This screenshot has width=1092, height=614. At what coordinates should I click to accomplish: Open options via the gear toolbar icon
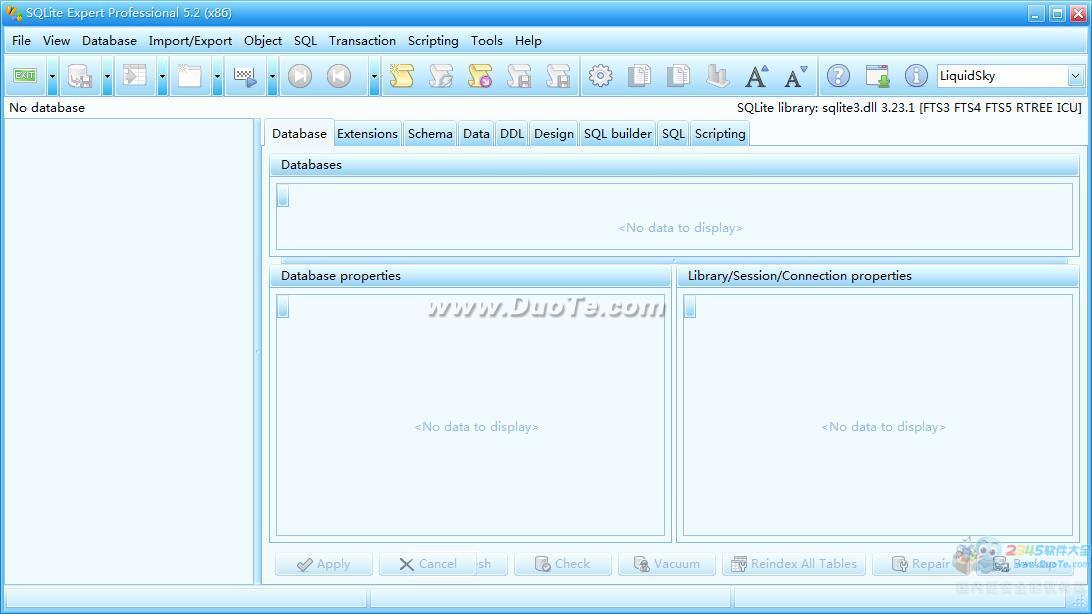(x=600, y=76)
